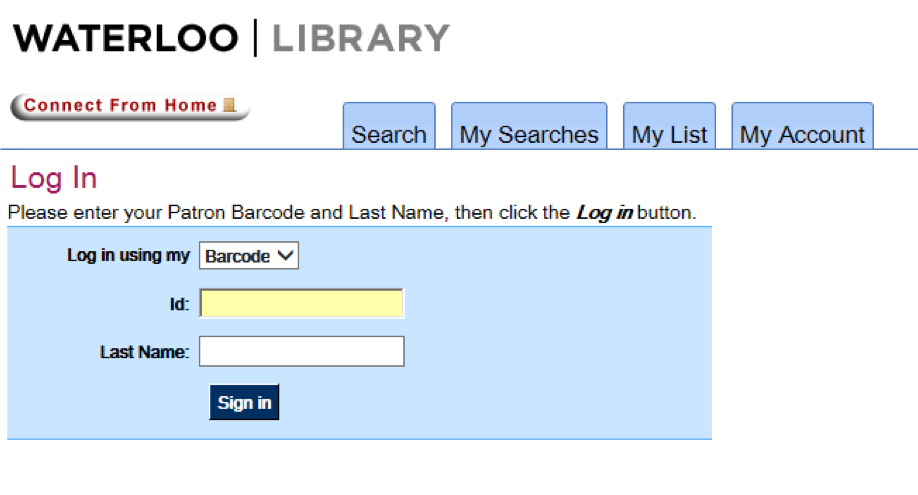Focus the yellow Id input field

click(302, 304)
